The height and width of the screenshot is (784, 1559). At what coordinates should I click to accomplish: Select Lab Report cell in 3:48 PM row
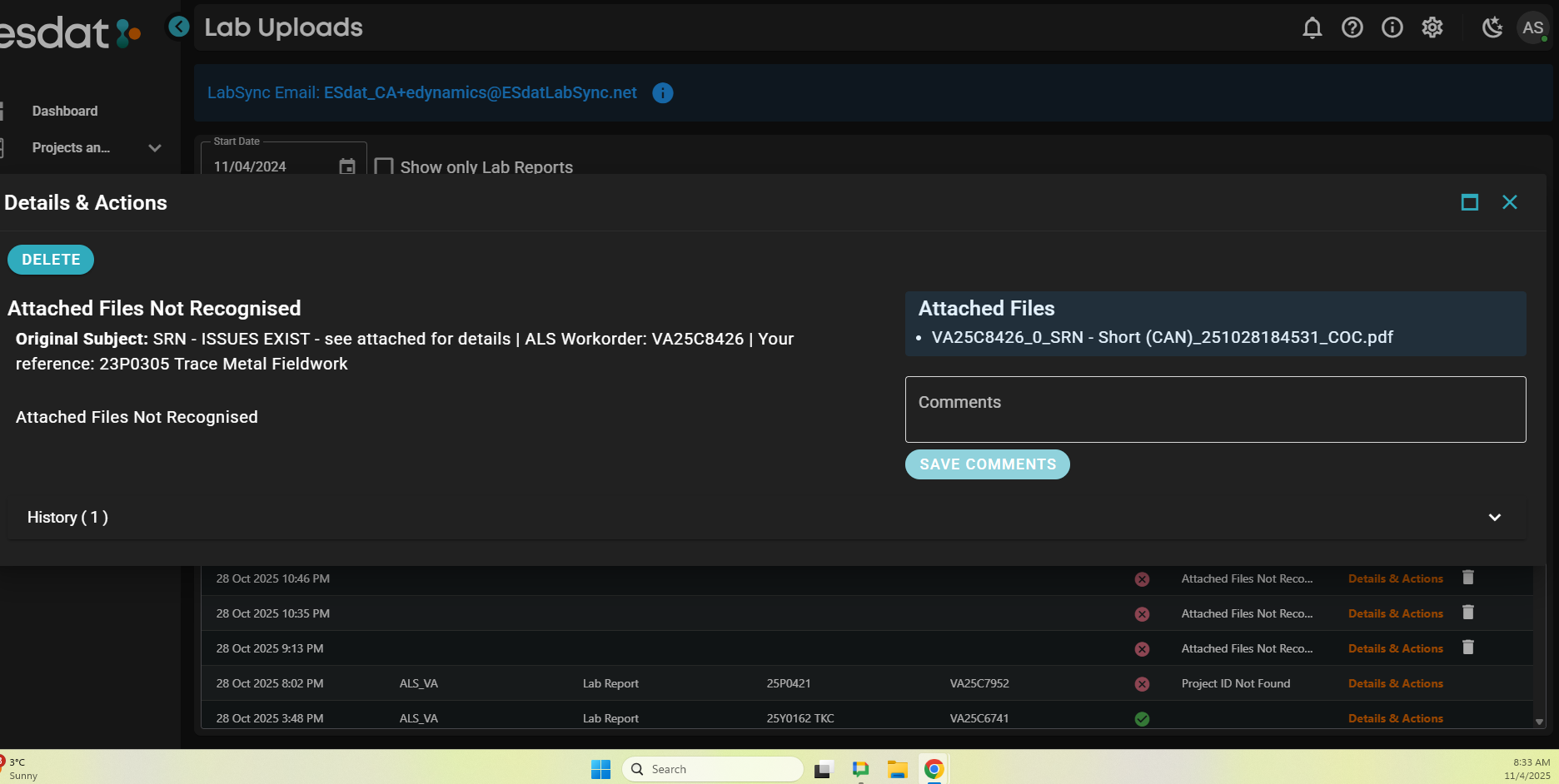(610, 719)
